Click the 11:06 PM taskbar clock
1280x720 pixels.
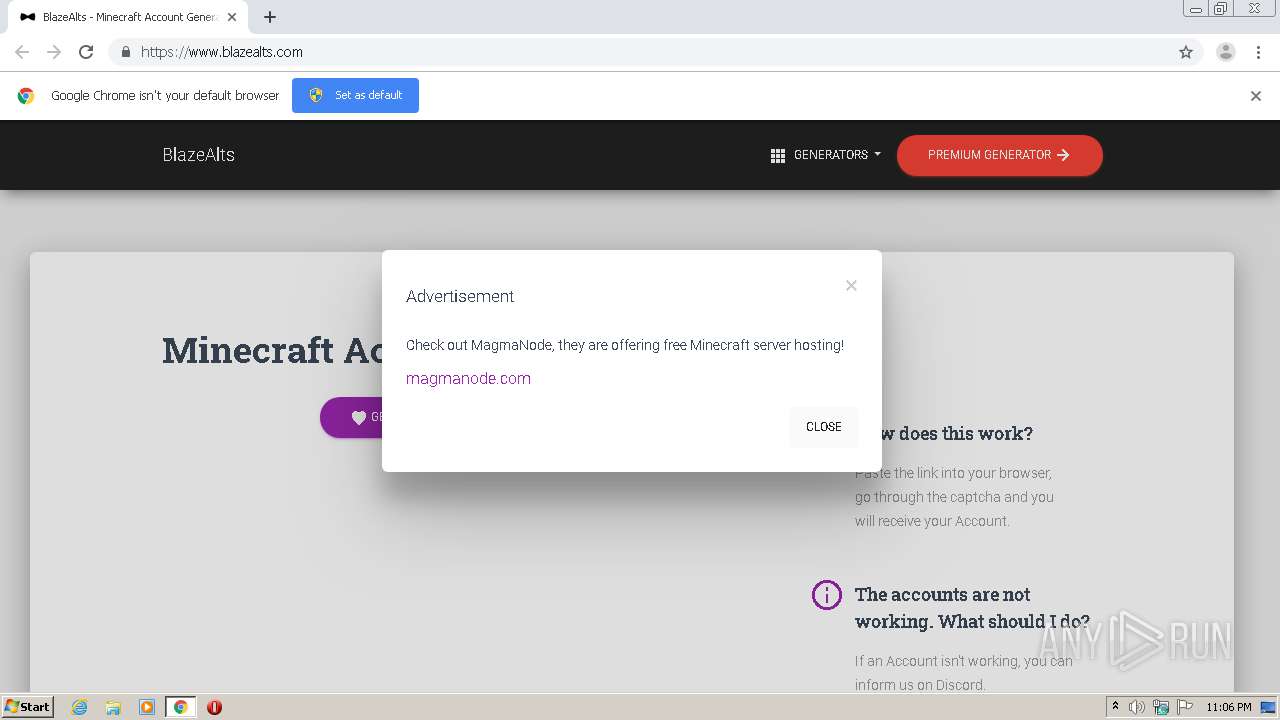click(x=1228, y=707)
